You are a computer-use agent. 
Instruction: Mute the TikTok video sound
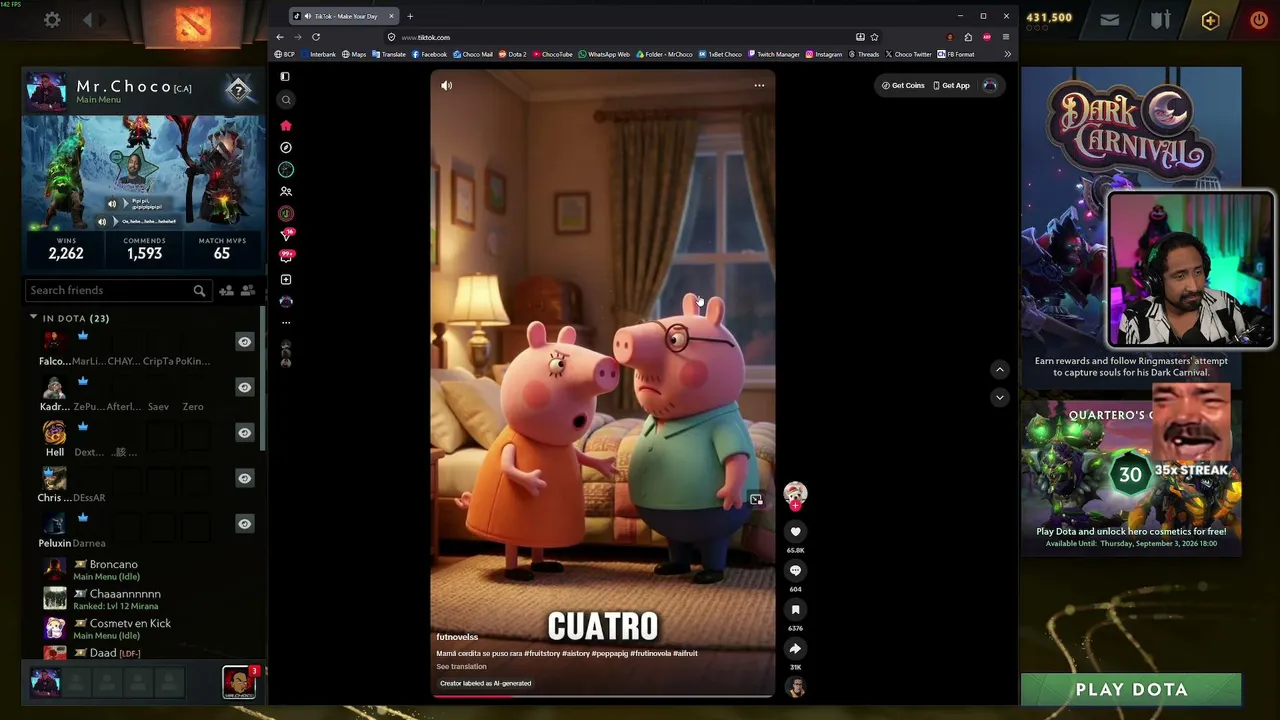(447, 86)
